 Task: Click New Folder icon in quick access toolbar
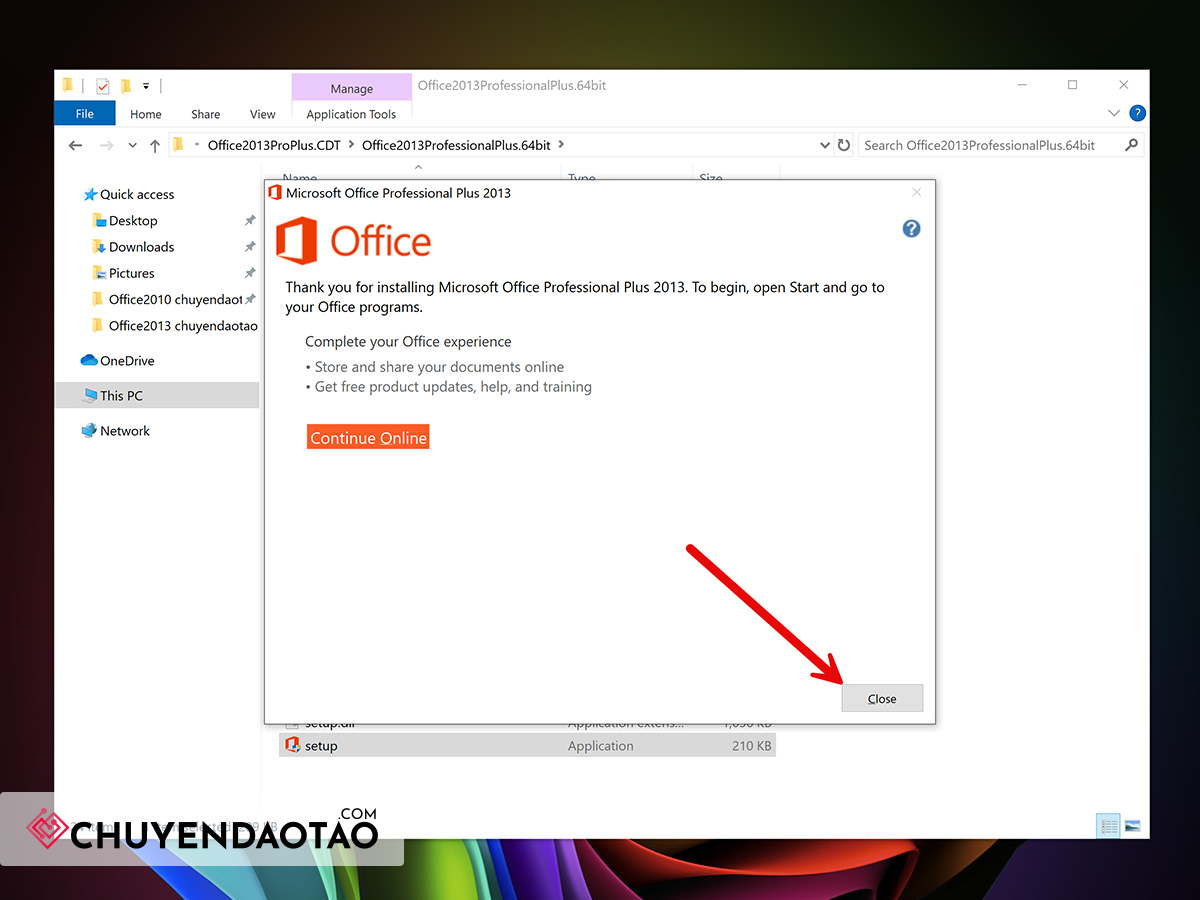point(126,86)
